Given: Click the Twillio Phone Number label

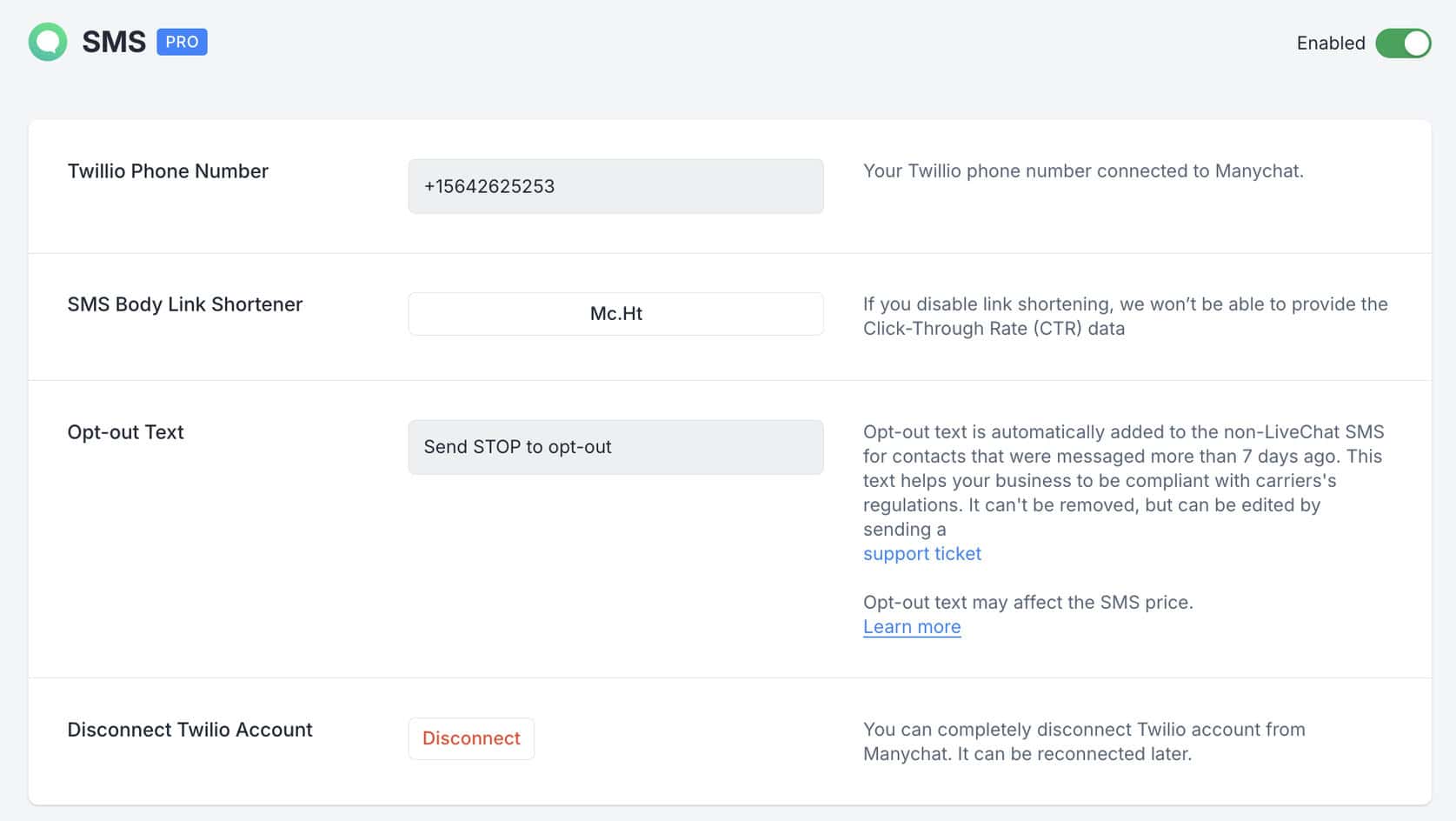Looking at the screenshot, I should pos(168,171).
